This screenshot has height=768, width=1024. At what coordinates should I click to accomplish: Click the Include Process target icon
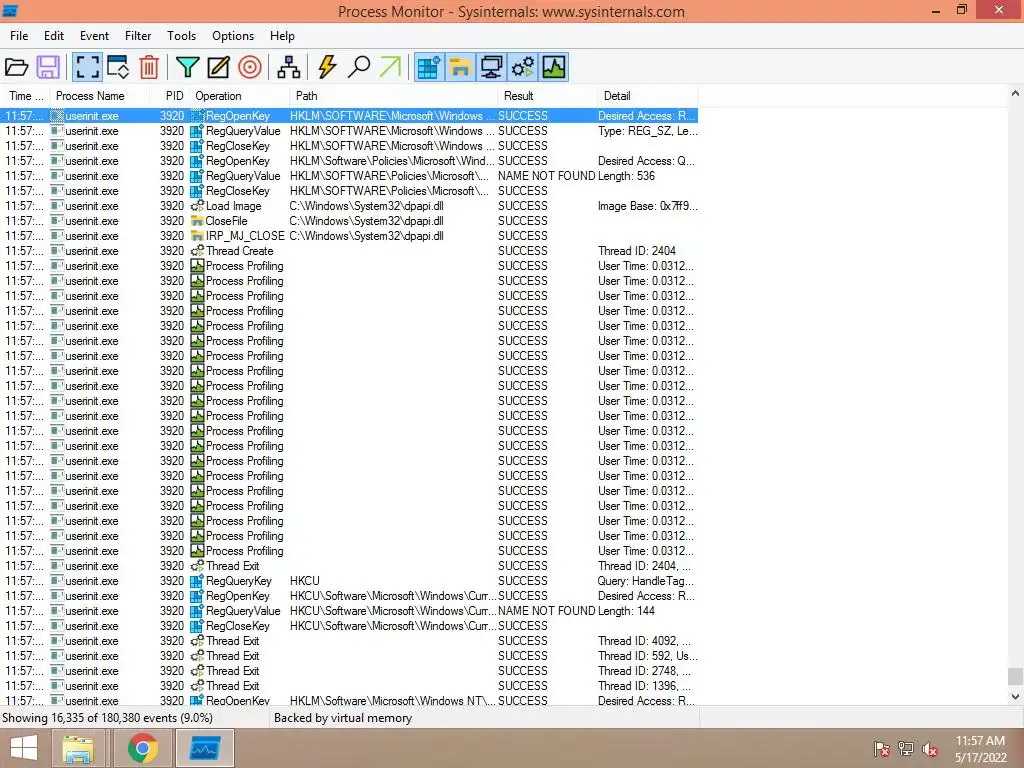click(249, 67)
